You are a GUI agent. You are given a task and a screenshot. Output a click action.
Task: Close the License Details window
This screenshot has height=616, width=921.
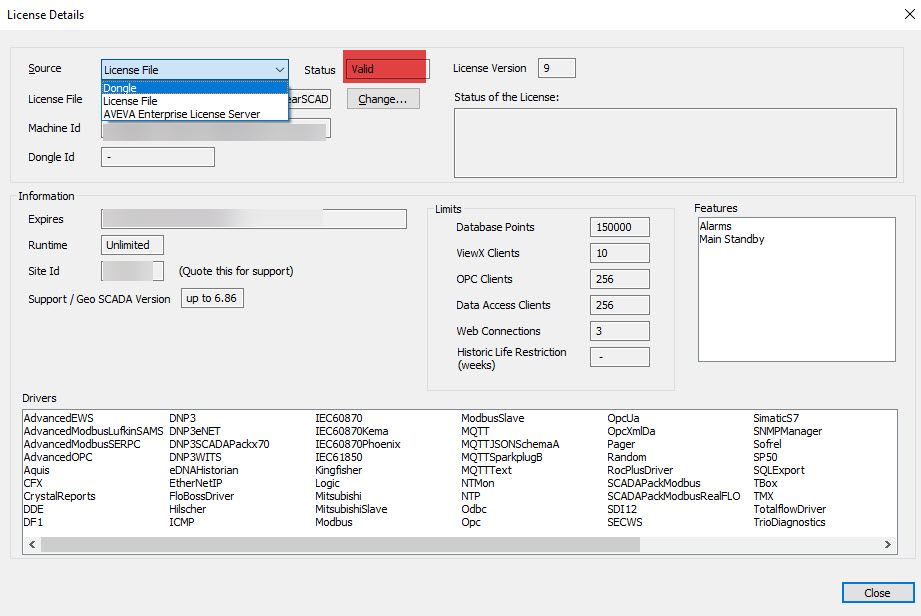[x=909, y=14]
